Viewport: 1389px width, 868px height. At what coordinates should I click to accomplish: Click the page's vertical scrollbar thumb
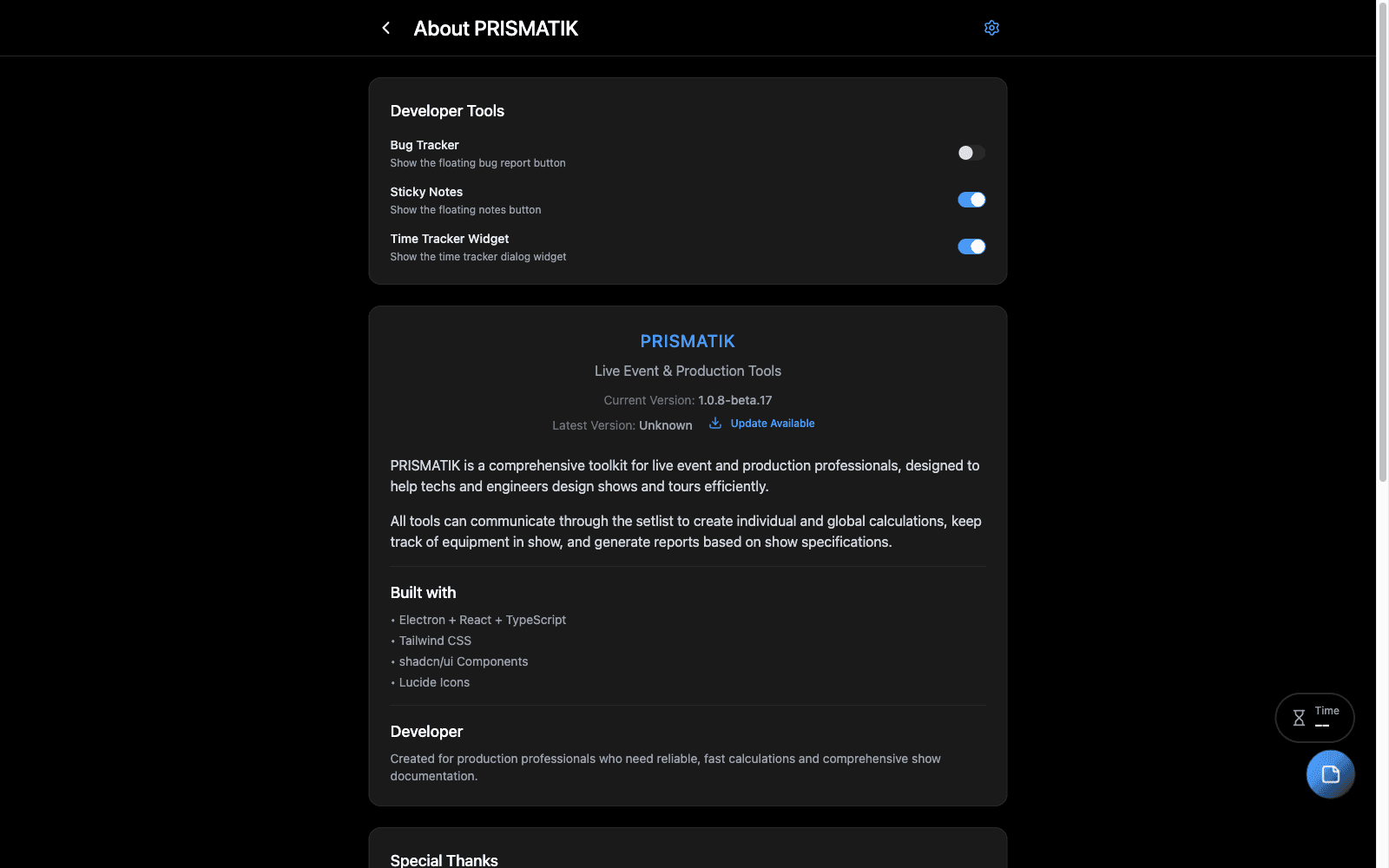[x=1383, y=241]
